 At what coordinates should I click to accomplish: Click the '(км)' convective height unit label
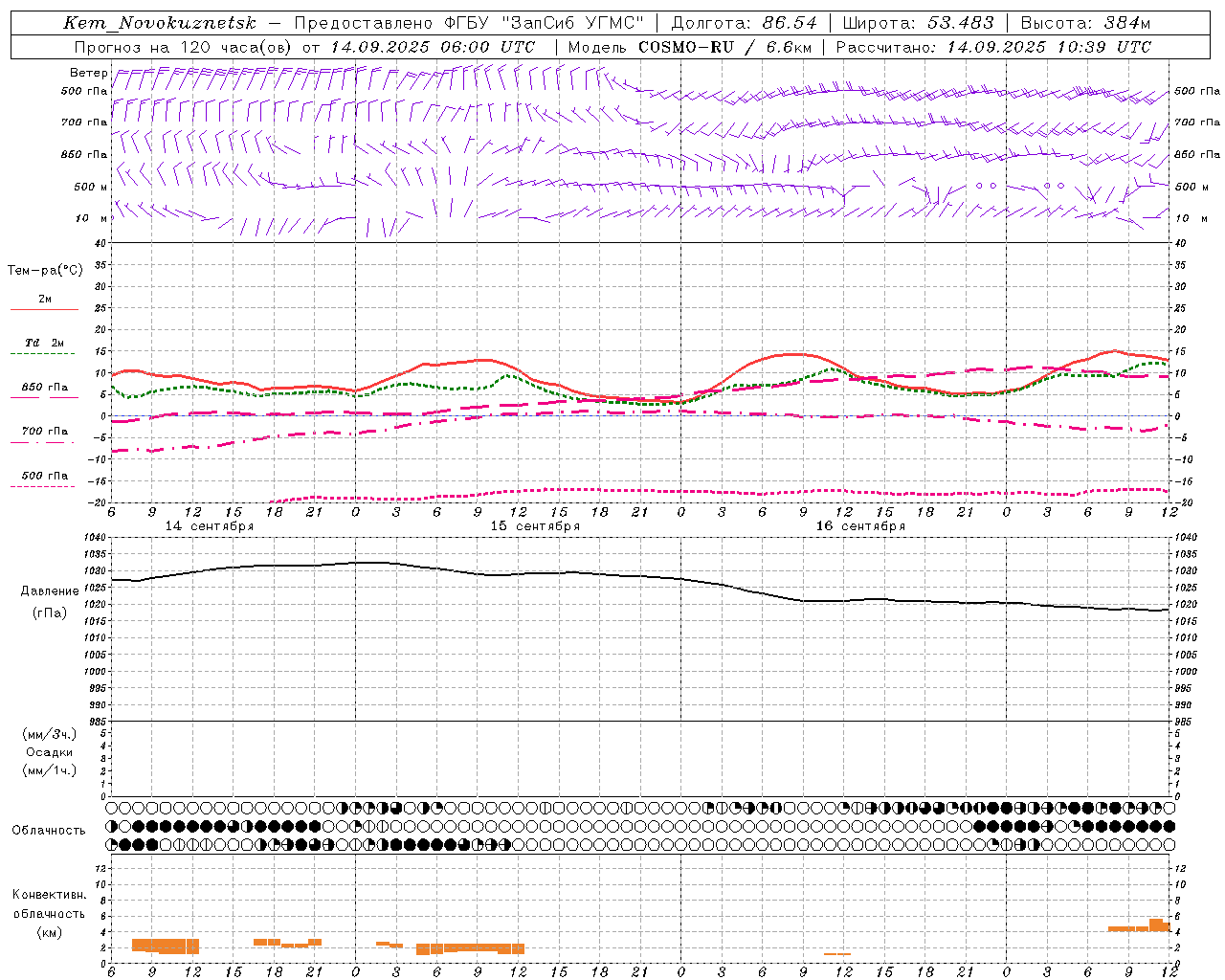coord(50,932)
